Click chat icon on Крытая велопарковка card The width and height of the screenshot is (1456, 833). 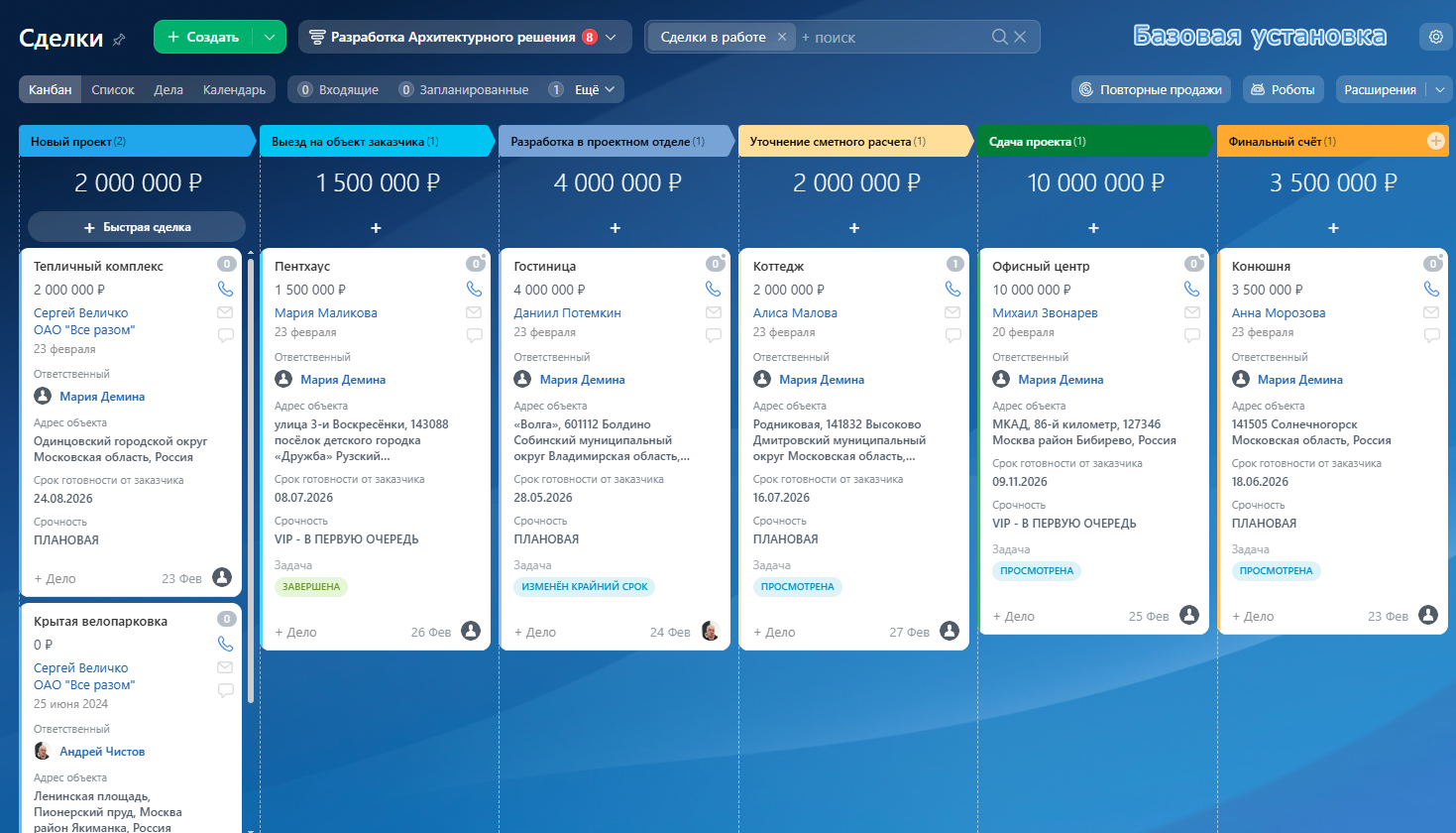[225, 690]
